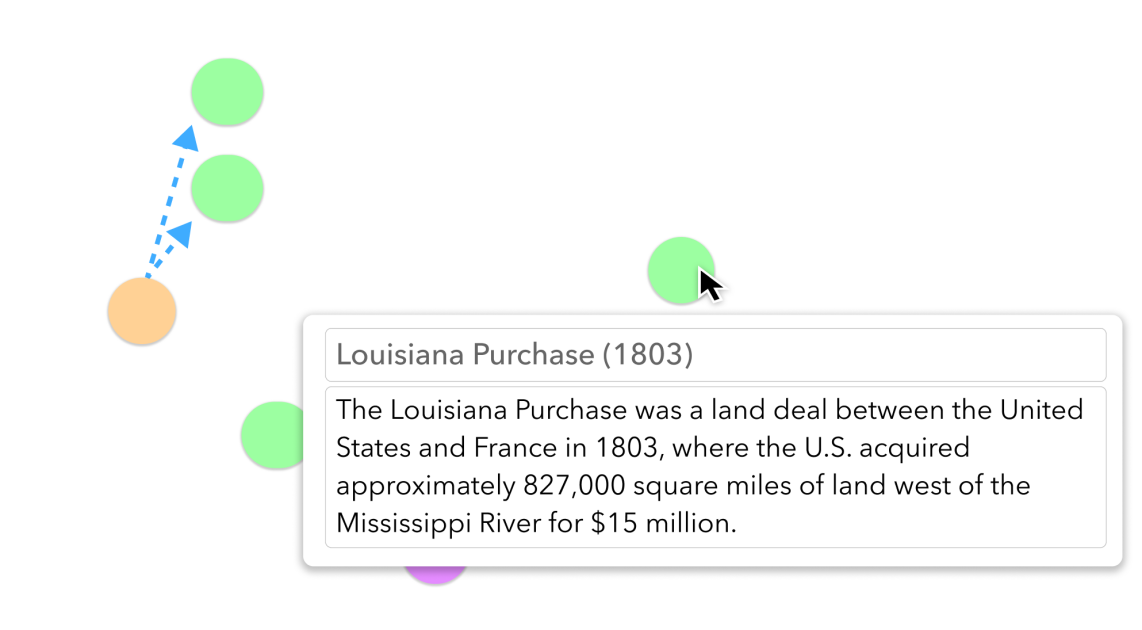Select the orange node
The width and height of the screenshot is (1142, 630).
(x=142, y=312)
